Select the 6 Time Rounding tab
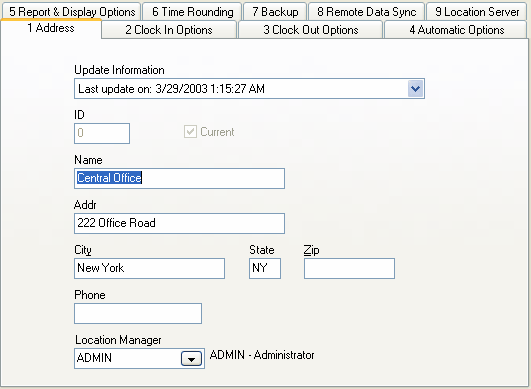The width and height of the screenshot is (531, 389). pyautogui.click(x=192, y=12)
